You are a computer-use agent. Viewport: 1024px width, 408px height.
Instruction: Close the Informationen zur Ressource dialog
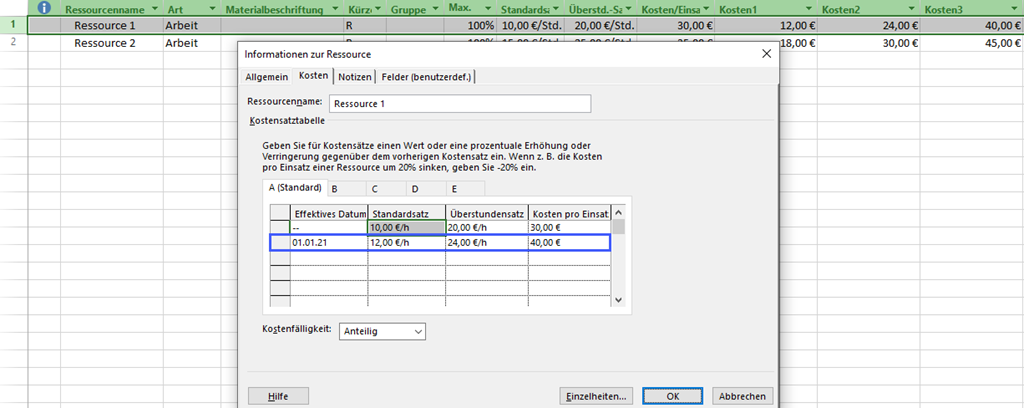(766, 53)
